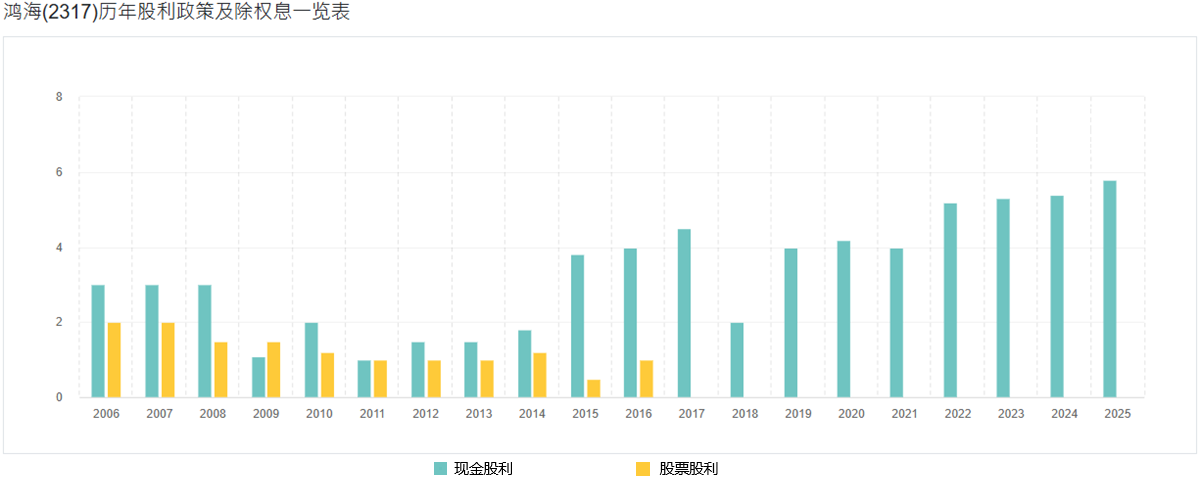
Task: Click the 2008 stock dividend yellow bar
Action: coord(221,370)
